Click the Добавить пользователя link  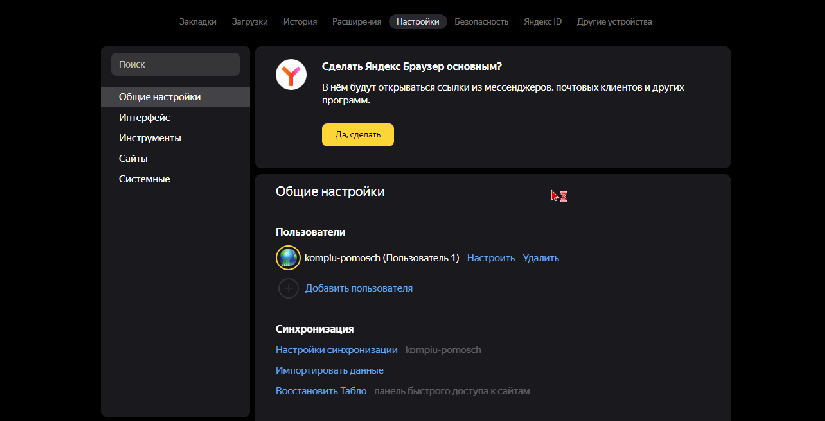(x=359, y=288)
